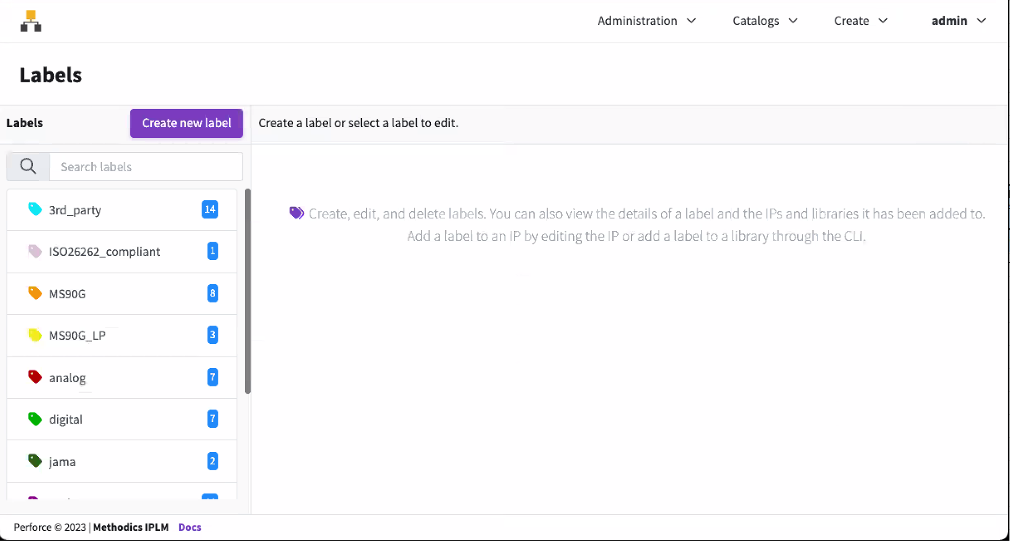The image size is (1010, 541).
Task: Select the 3rd_party count badge 14
Action: coord(210,210)
